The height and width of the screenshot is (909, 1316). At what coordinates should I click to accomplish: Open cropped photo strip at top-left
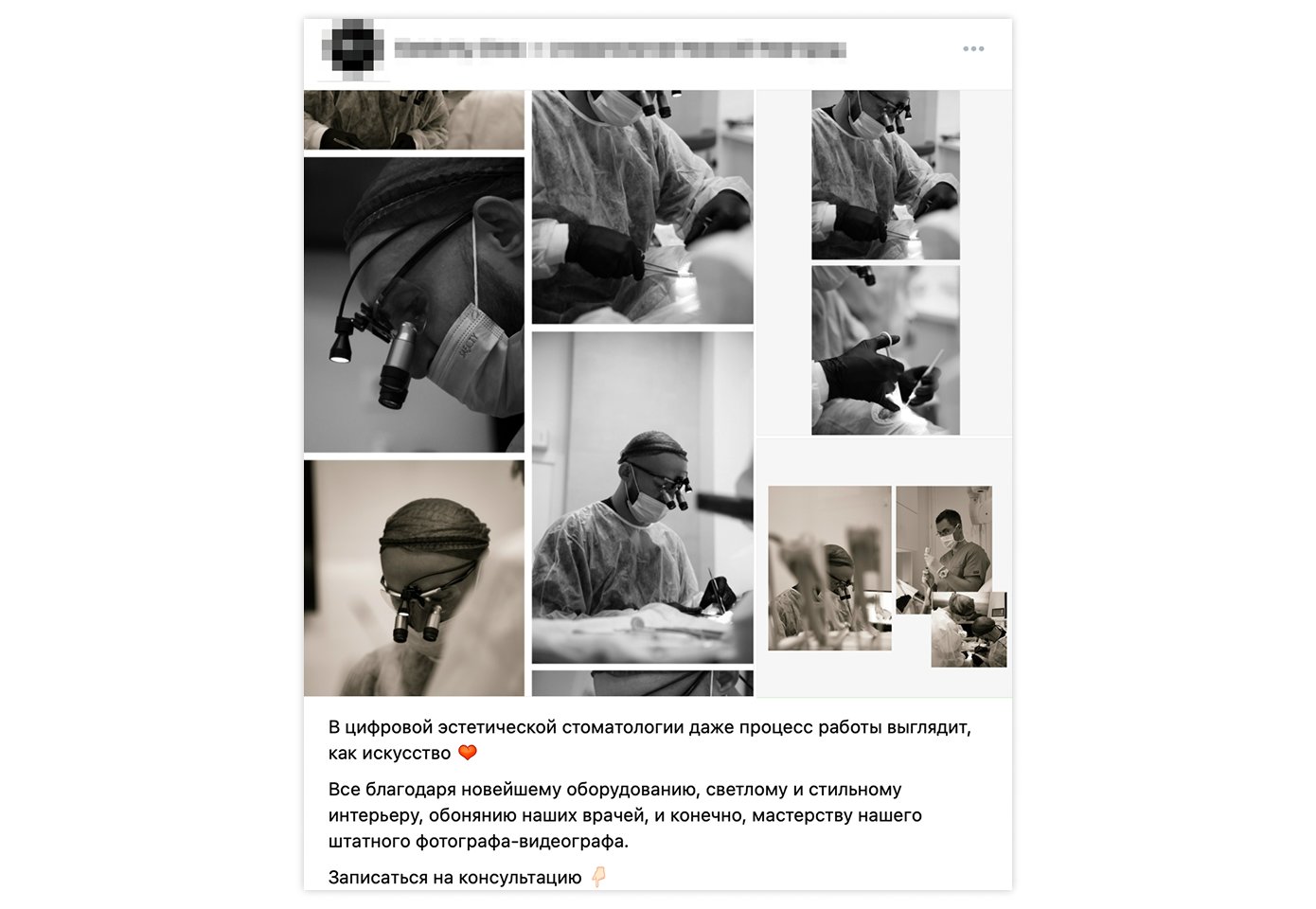pos(414,120)
